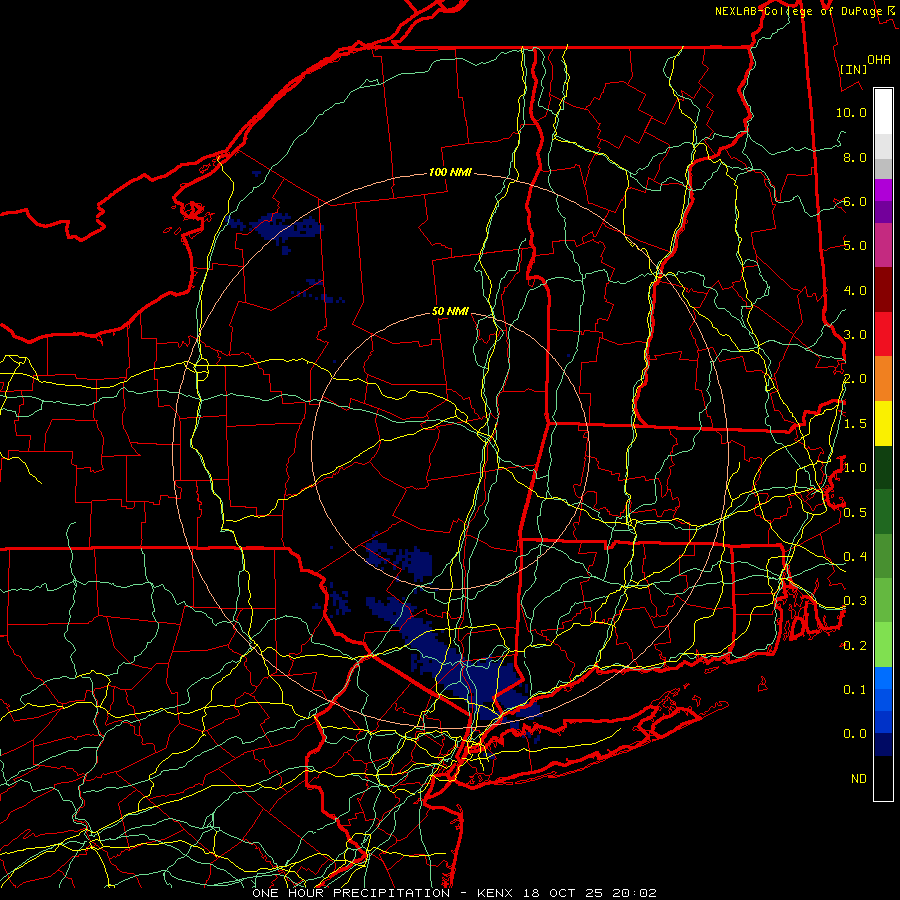Click the 1.0 legend value

pyautogui.click(x=855, y=468)
